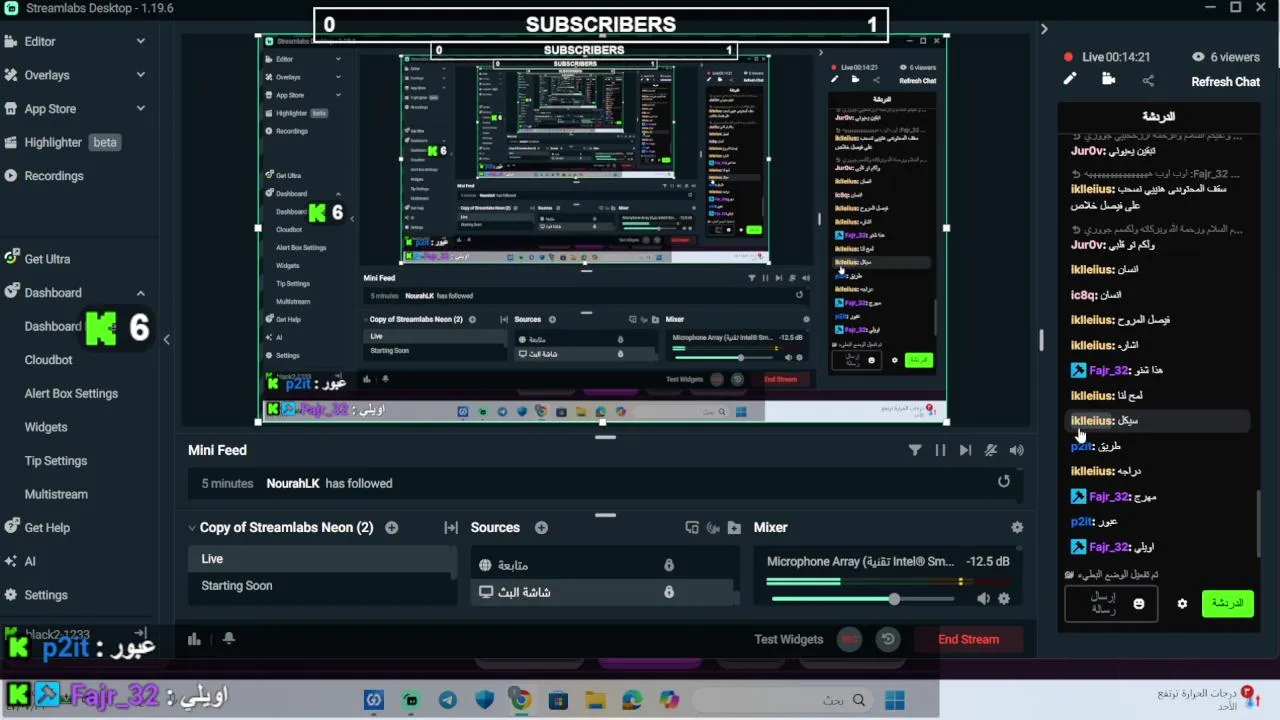Image resolution: width=1280 pixels, height=720 pixels.
Task: Pause the Mini Feed alert queue
Action: point(940,450)
